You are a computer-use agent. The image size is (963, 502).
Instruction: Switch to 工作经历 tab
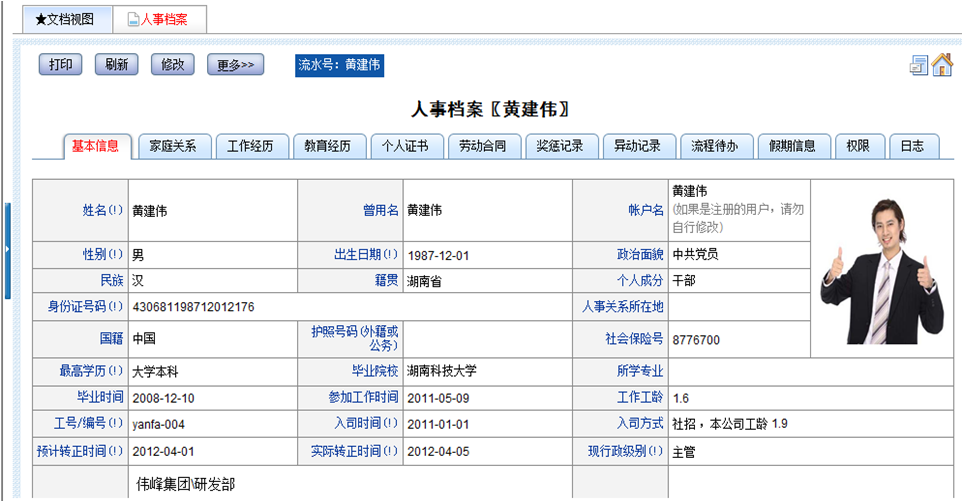tap(252, 146)
